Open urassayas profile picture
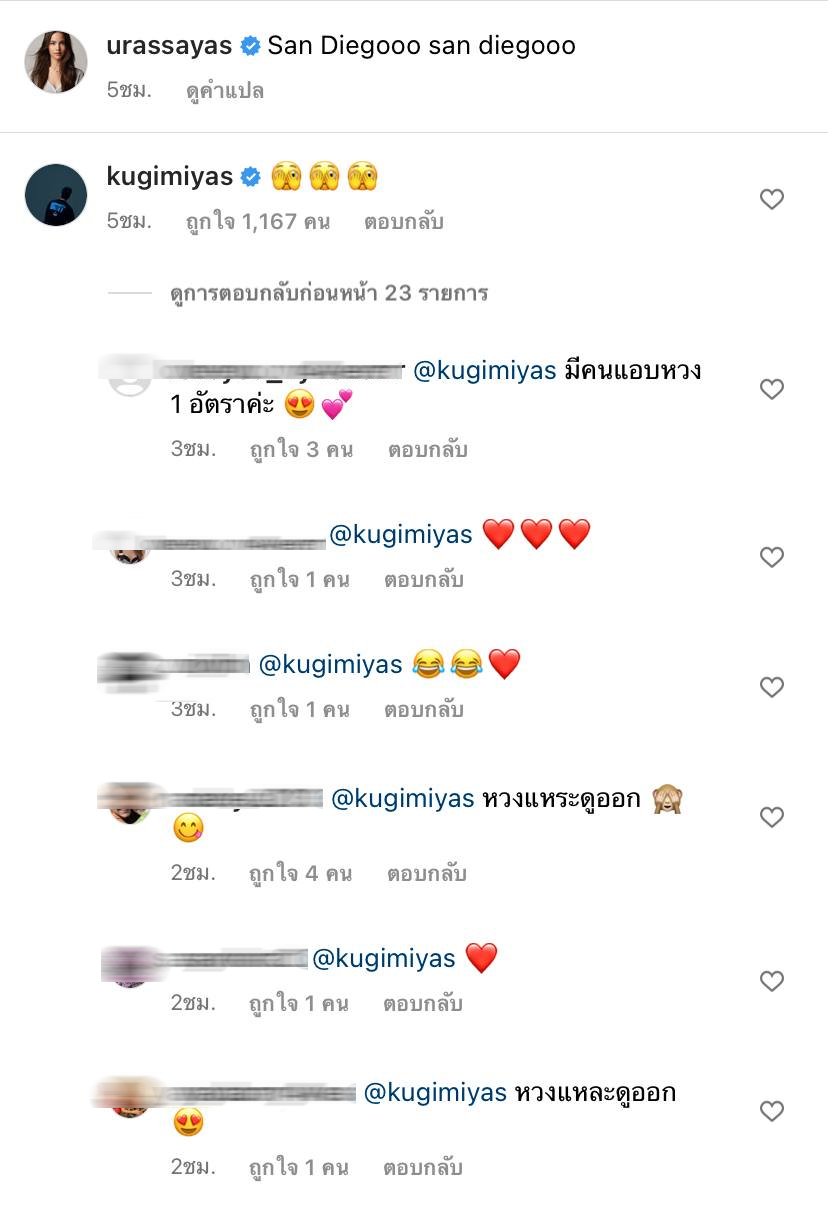 click(56, 61)
